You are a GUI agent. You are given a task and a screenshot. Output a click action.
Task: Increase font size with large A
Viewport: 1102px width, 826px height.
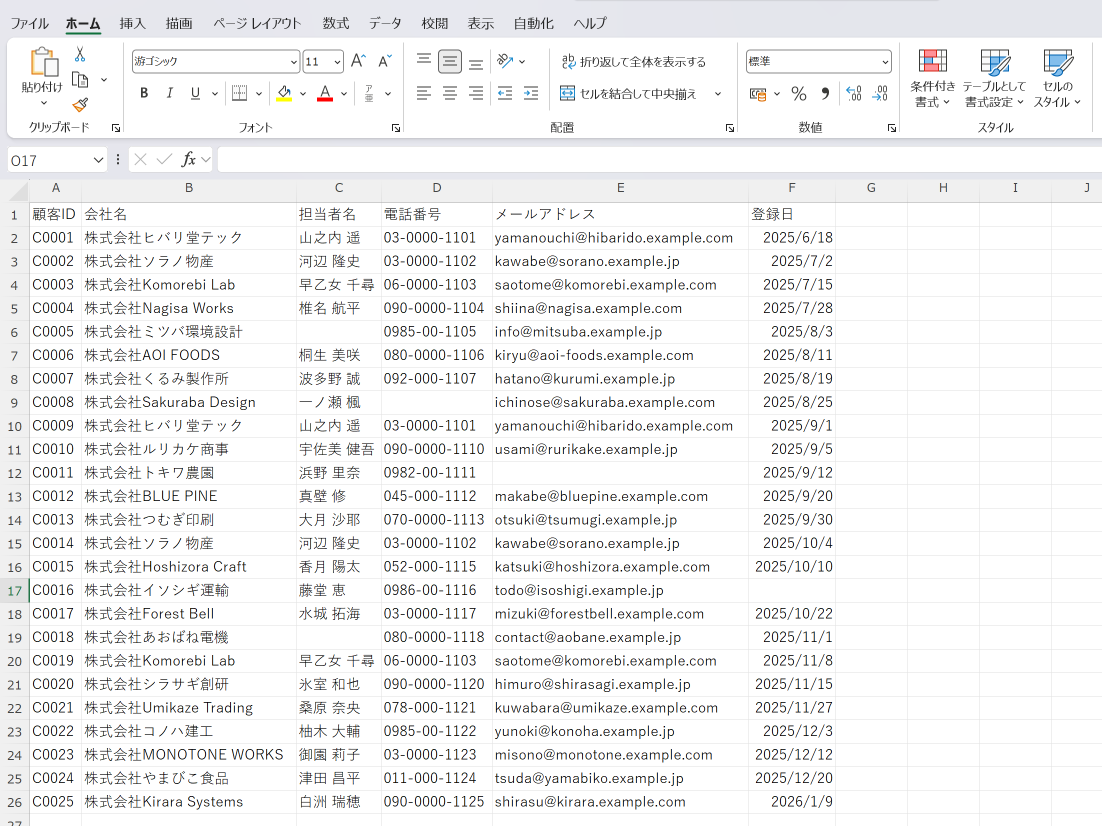click(358, 61)
